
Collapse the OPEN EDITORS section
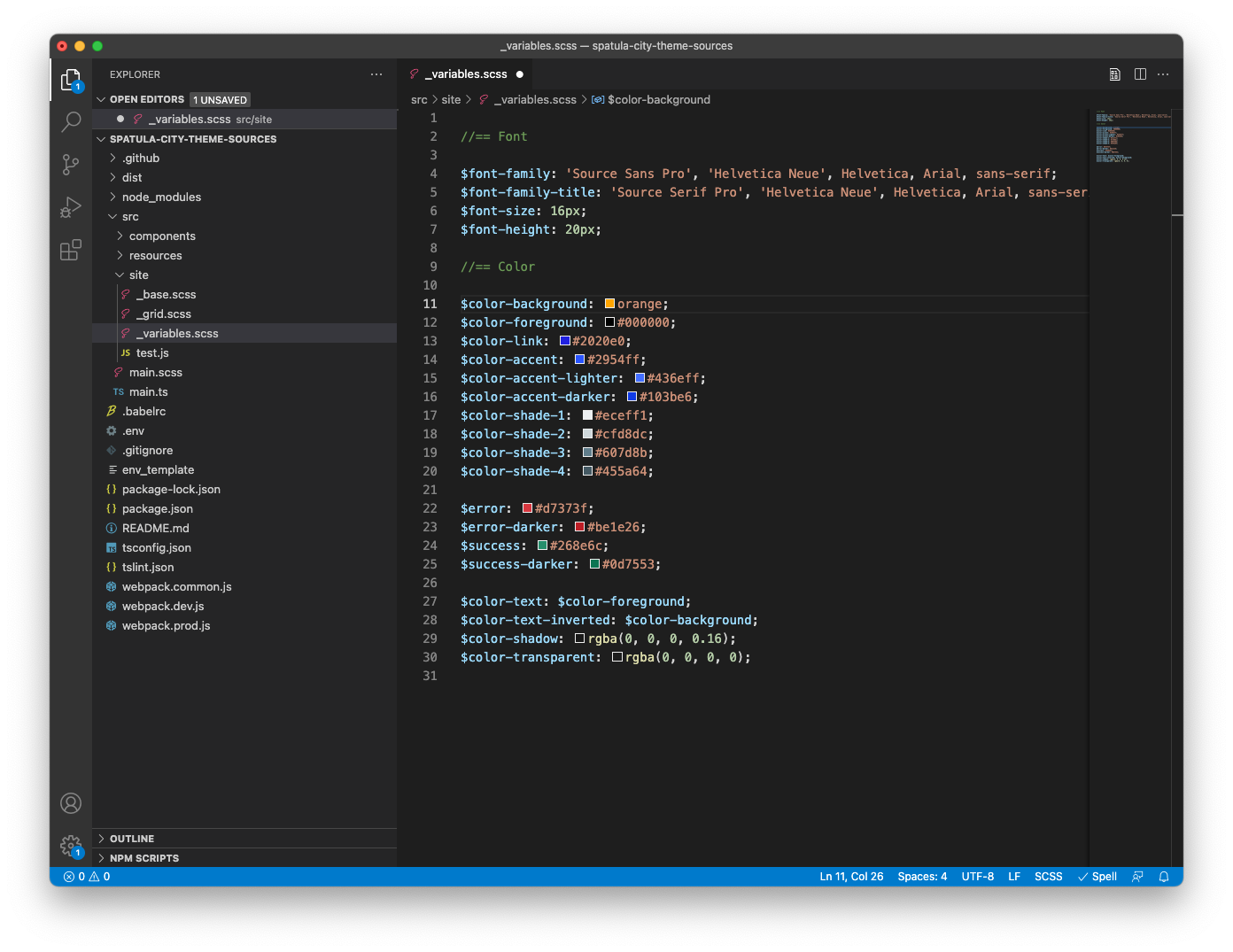pos(146,100)
